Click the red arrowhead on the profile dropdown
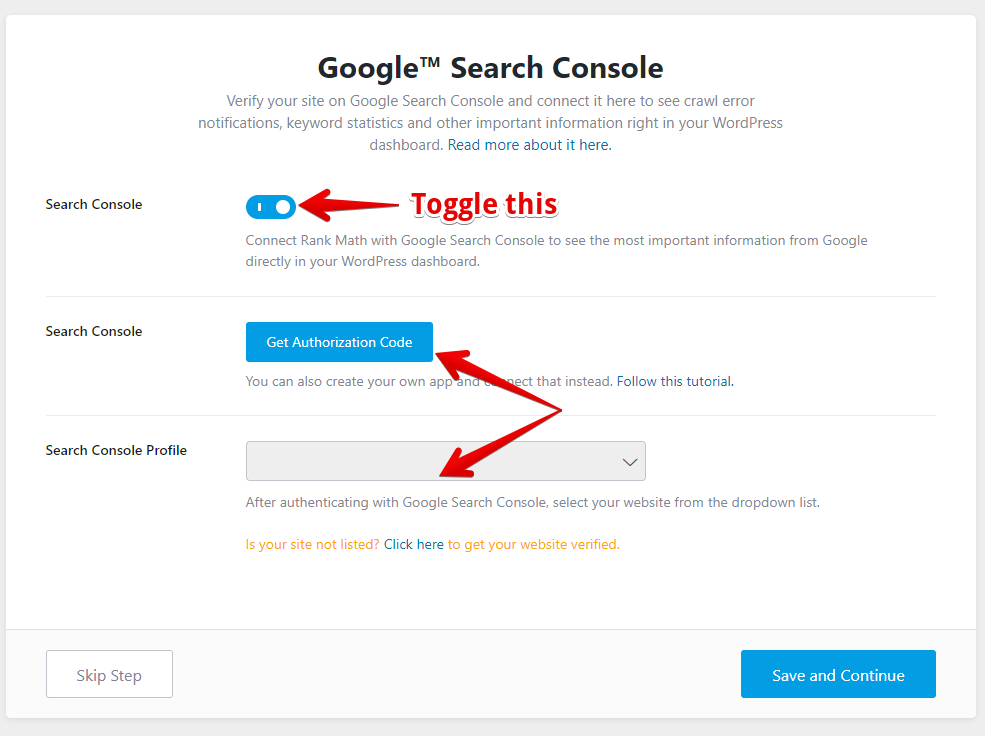 tap(456, 464)
